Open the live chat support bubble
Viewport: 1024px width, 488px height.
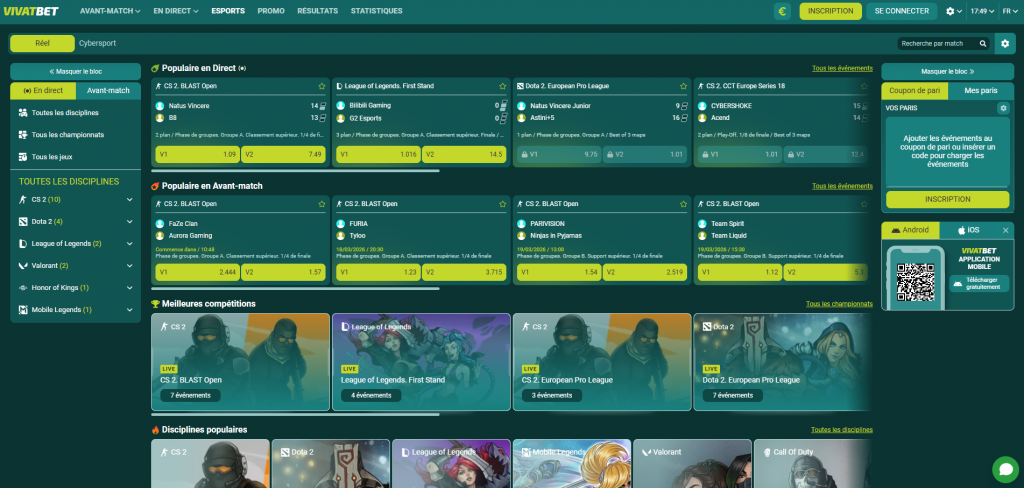1004,468
